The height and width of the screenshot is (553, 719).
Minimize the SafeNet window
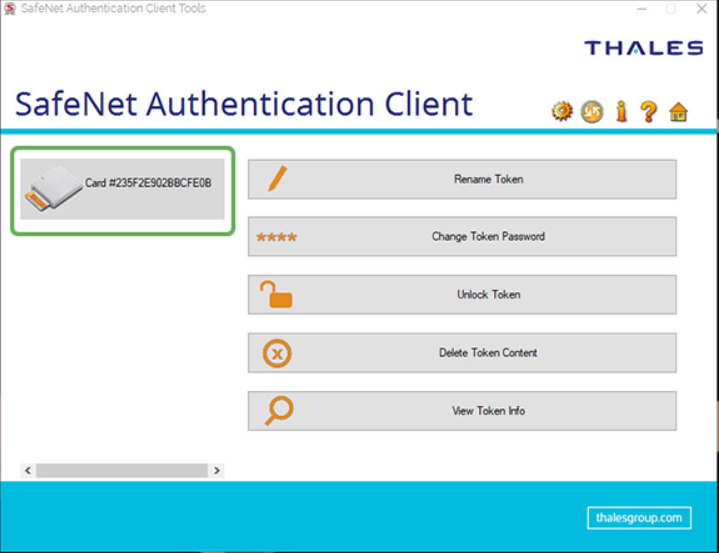point(642,9)
